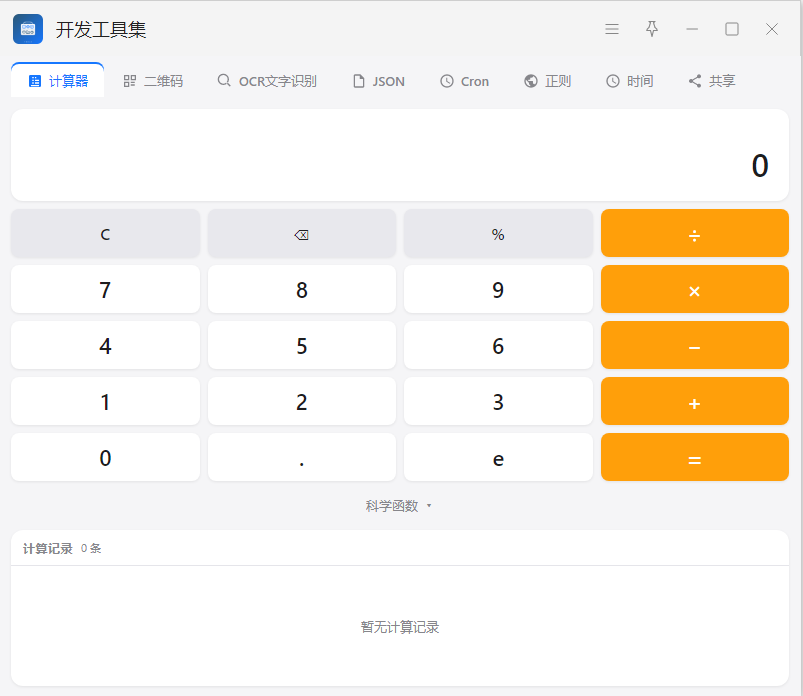Viewport: 803px width, 696px height.
Task: Tap digit 7 key
Action: click(105, 289)
